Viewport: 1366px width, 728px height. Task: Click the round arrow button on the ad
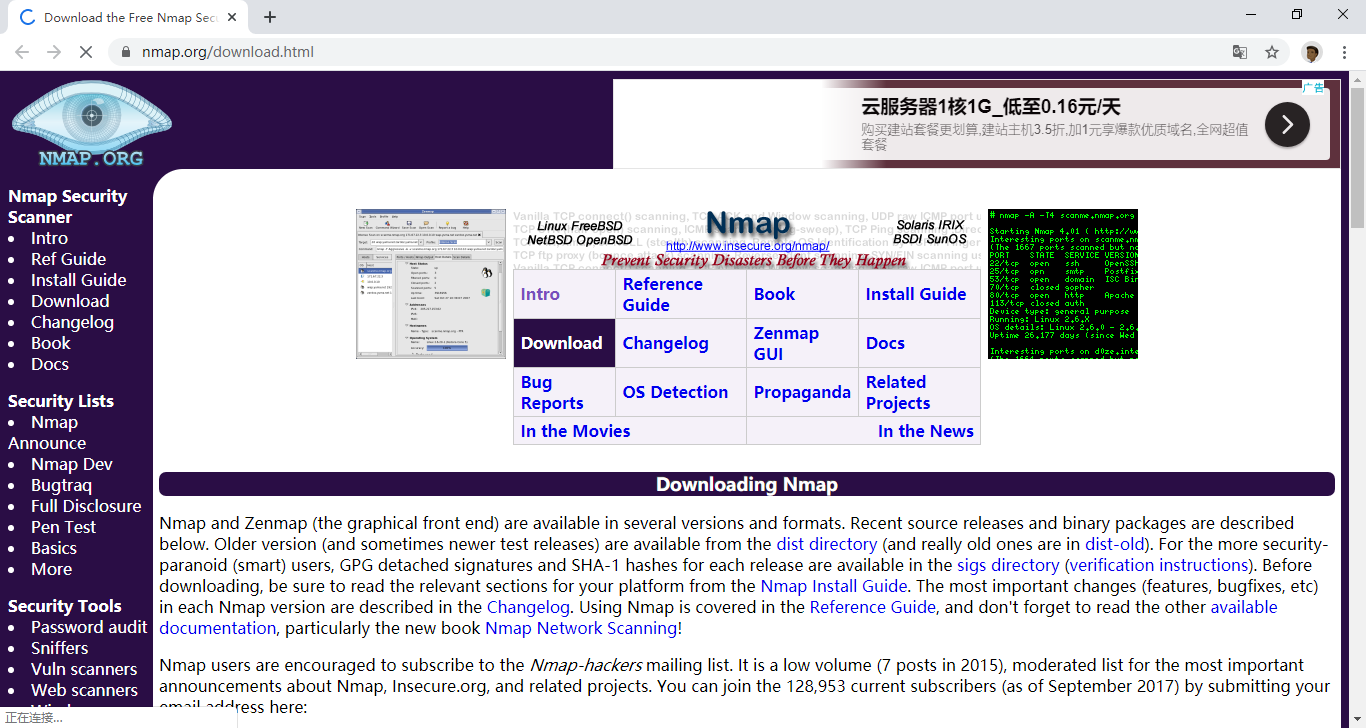(1287, 124)
